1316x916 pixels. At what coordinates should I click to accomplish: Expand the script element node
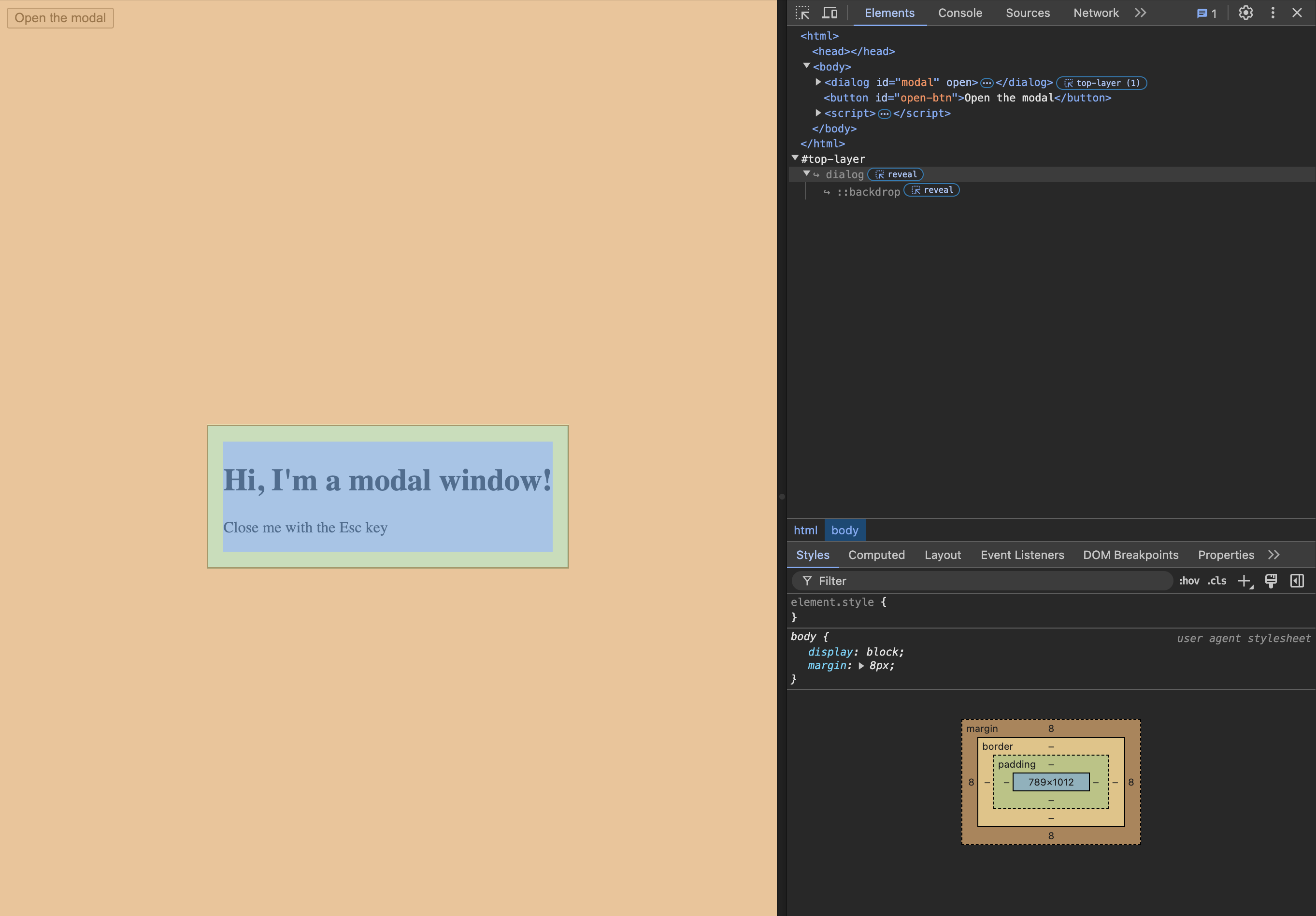818,113
